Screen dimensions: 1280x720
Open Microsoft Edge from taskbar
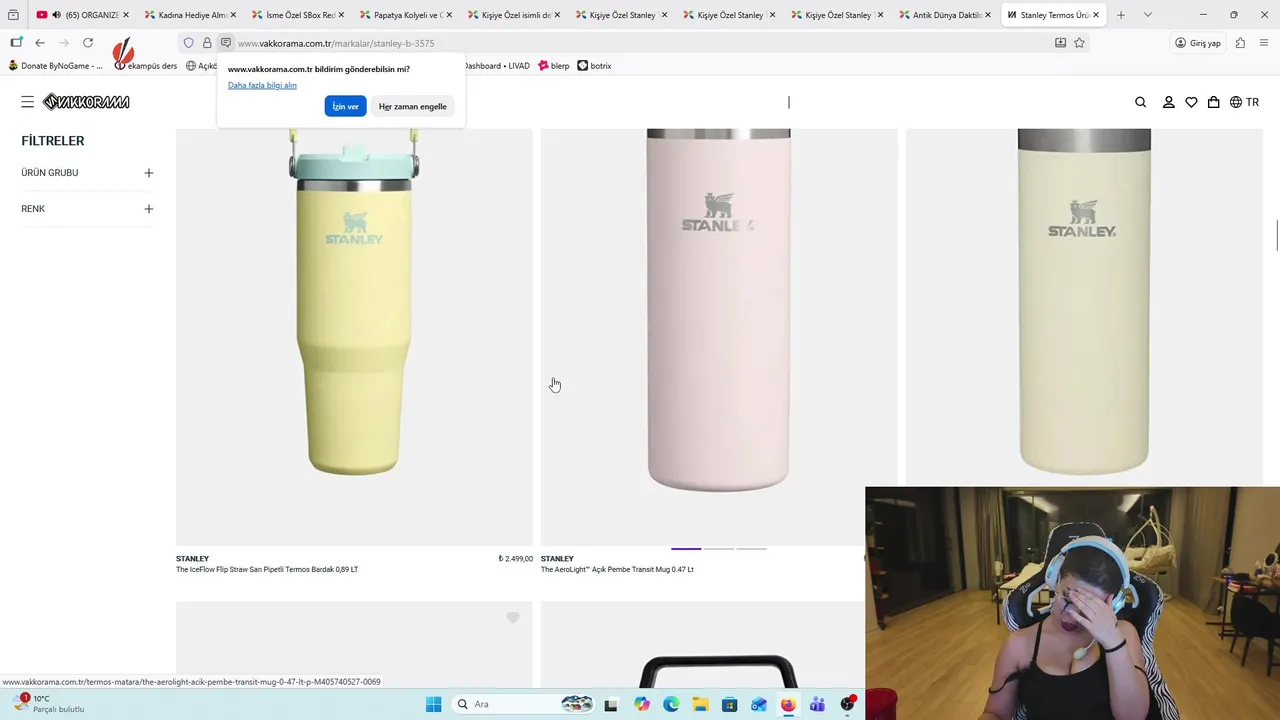tap(671, 704)
